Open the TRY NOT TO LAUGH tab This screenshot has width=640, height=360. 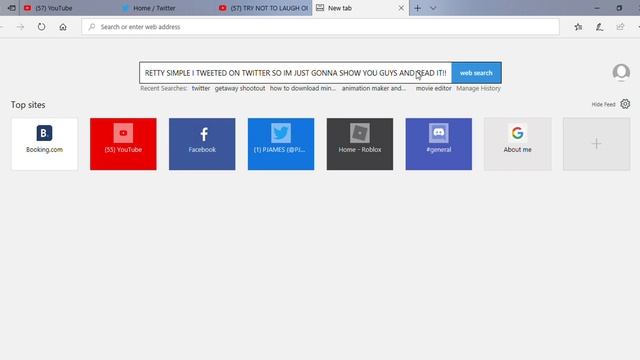(x=263, y=8)
